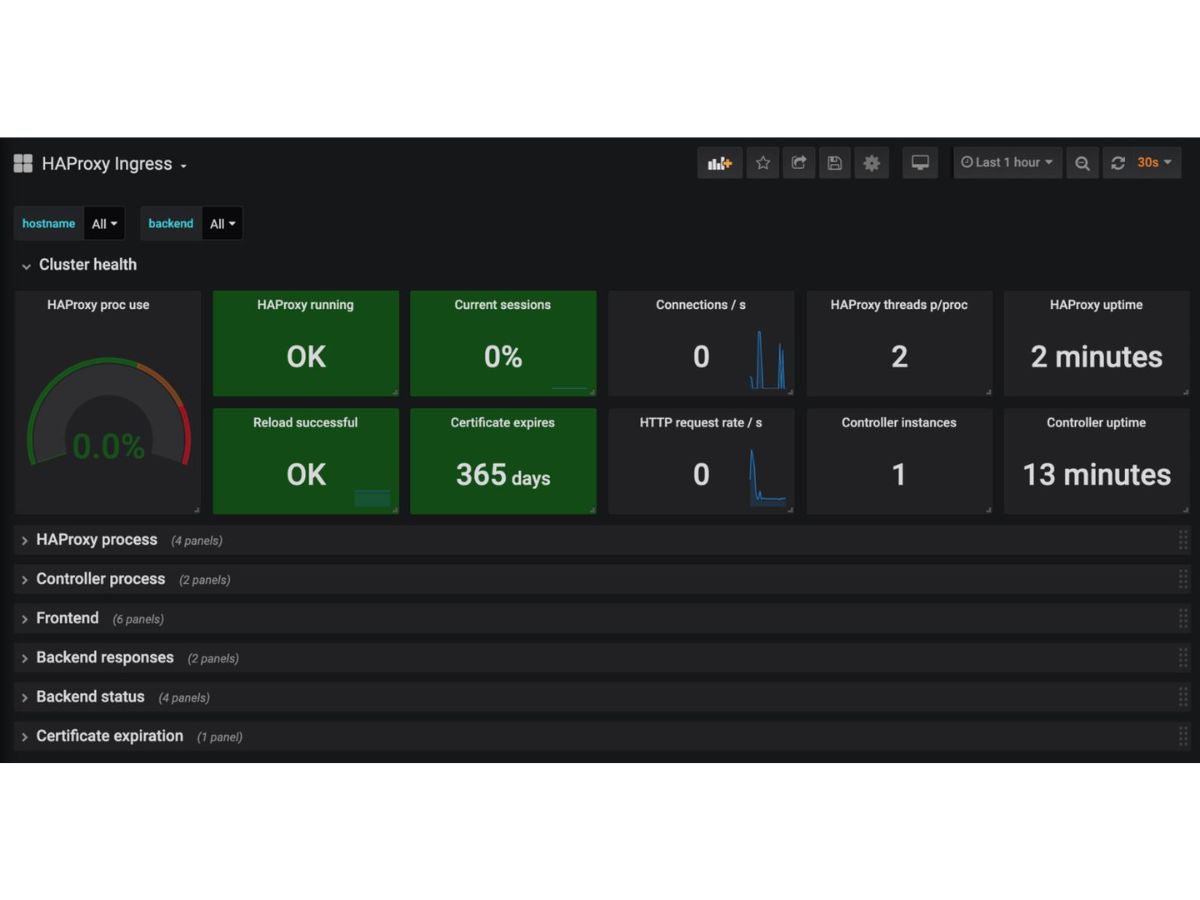The image size is (1200, 900).
Task: Click the zoom out time range icon
Action: [1082, 163]
